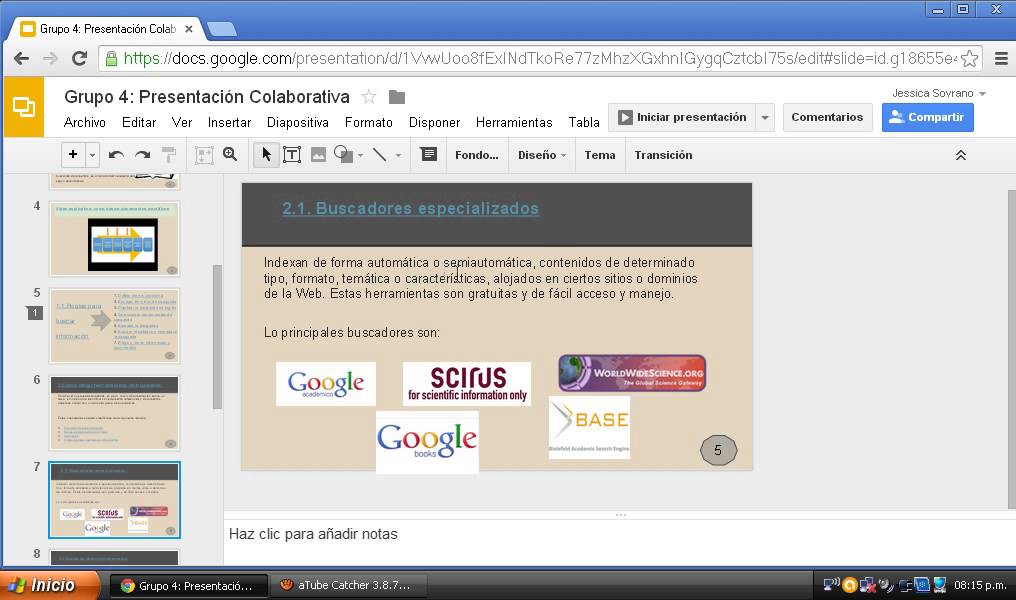Click the taskbar clock 08:15 p.m.
The width and height of the screenshot is (1016, 600).
click(x=980, y=585)
